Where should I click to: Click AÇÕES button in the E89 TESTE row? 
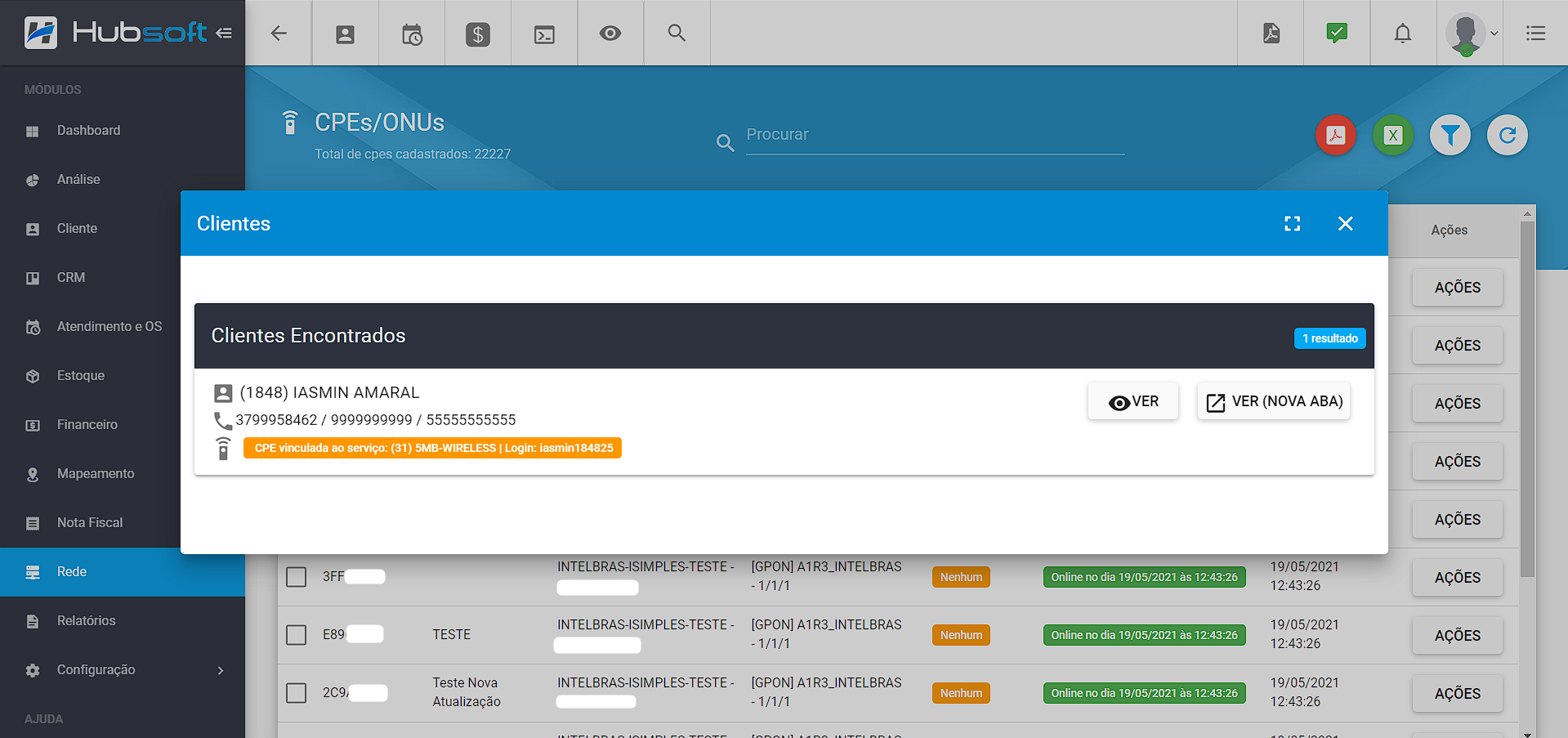coord(1458,635)
